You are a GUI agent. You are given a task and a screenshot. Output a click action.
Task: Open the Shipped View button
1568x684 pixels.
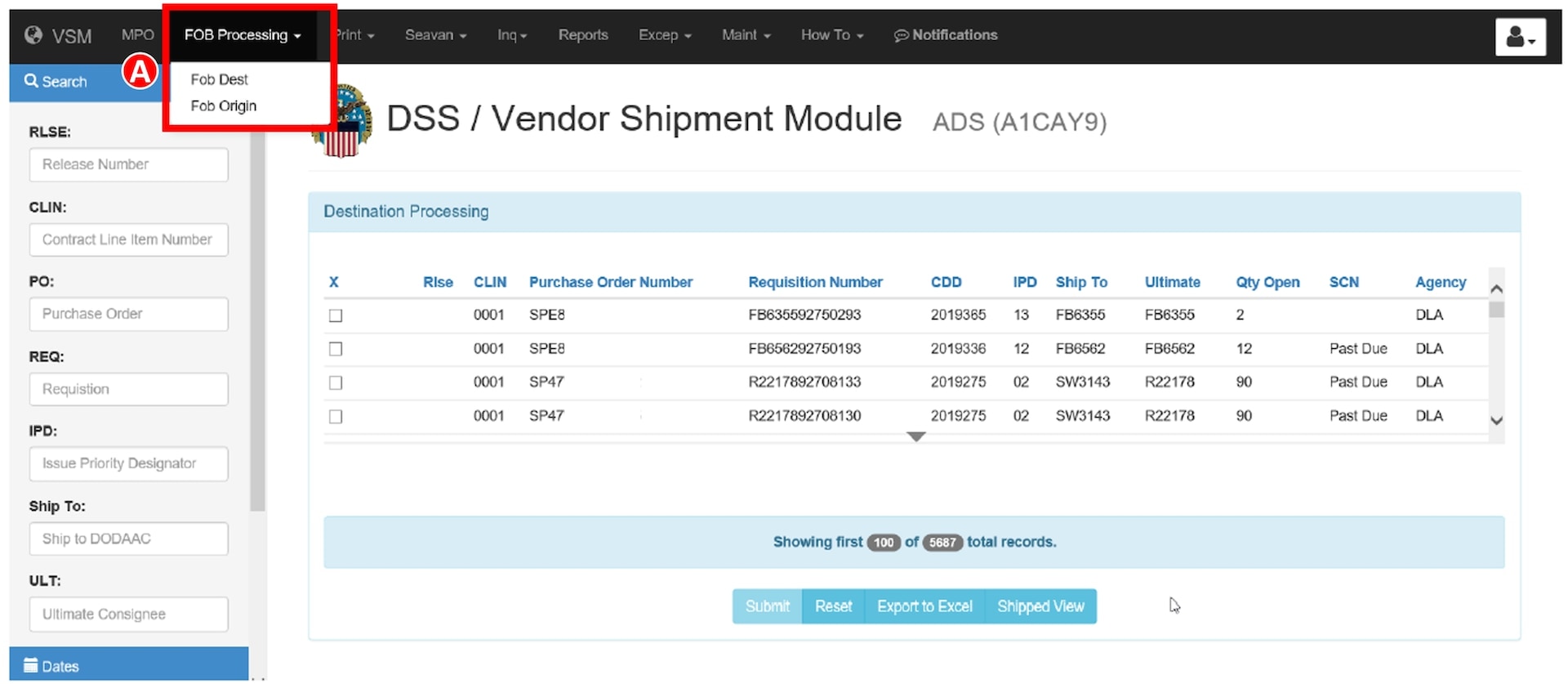tap(1040, 606)
